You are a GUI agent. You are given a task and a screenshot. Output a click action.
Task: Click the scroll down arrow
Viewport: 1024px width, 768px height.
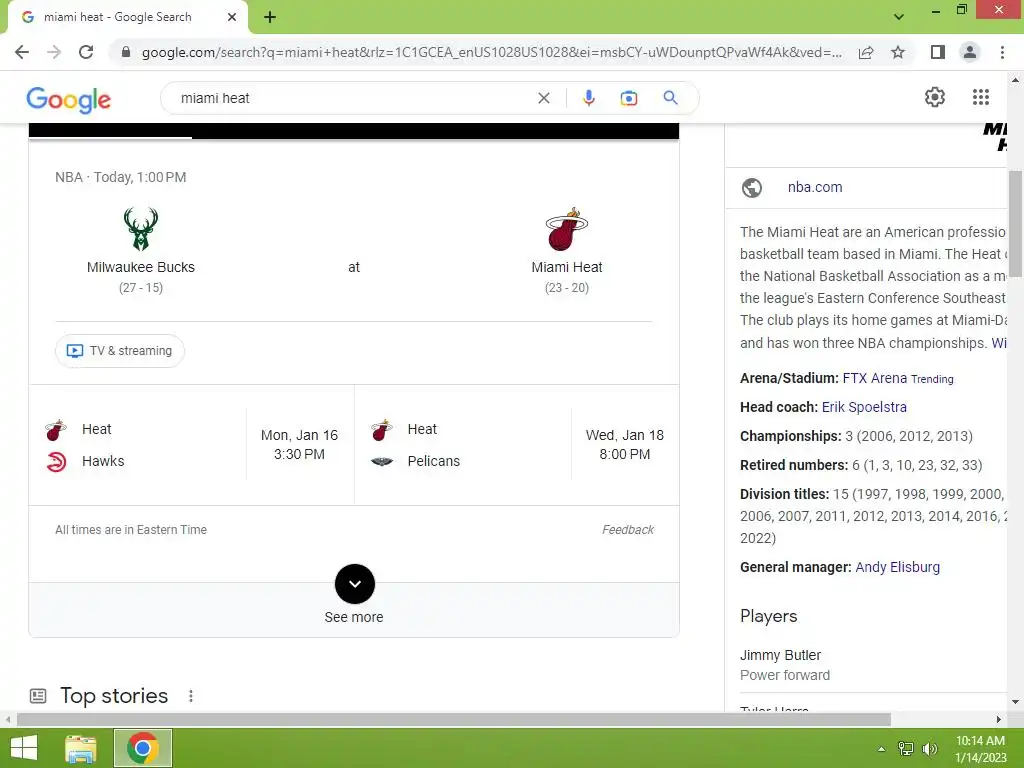1015,702
